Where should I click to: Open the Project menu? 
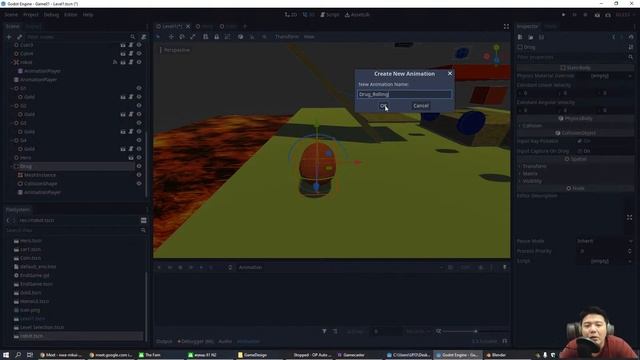(x=31, y=15)
